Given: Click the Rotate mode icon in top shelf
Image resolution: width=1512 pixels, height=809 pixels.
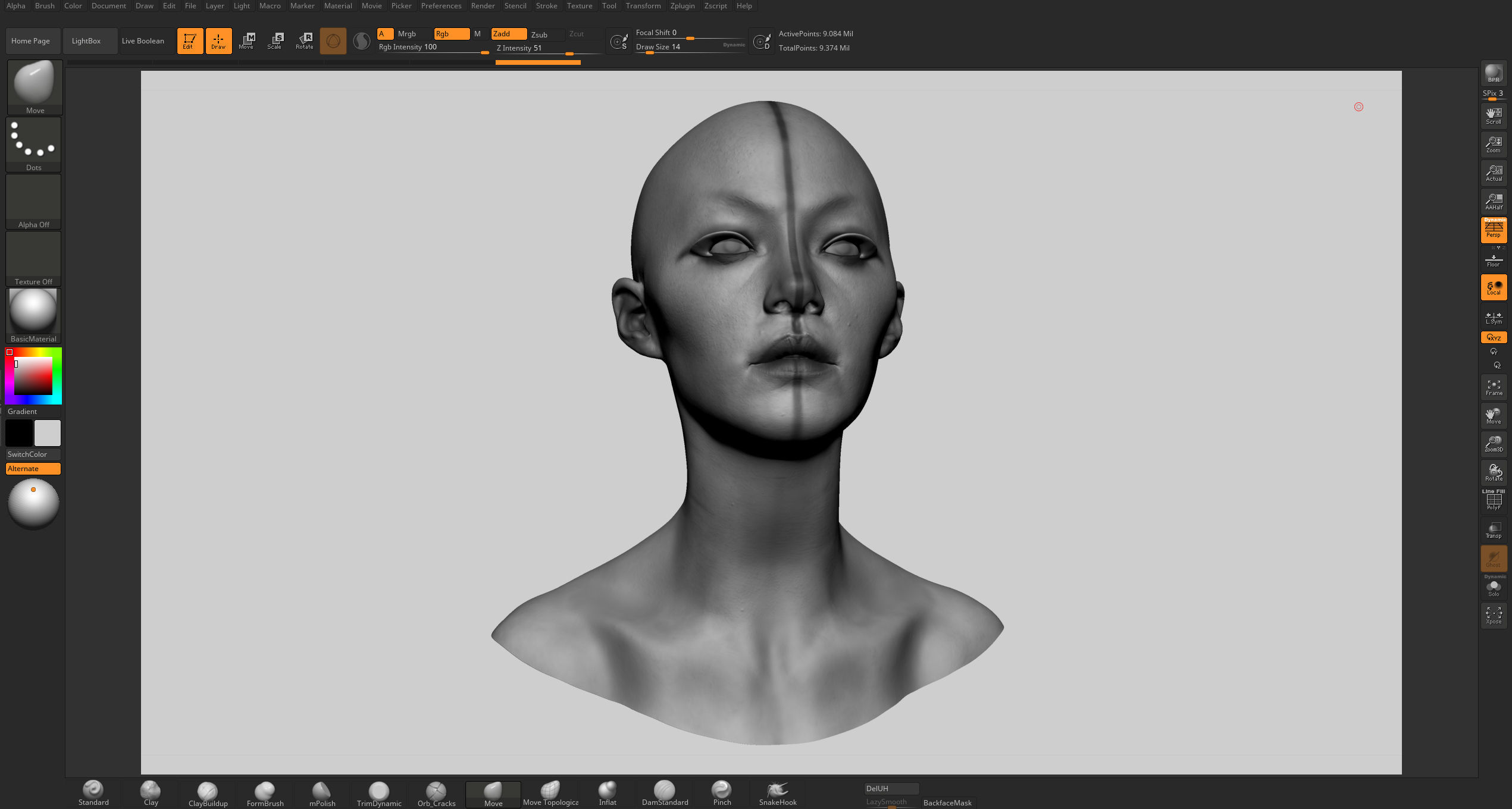Looking at the screenshot, I should [304, 40].
